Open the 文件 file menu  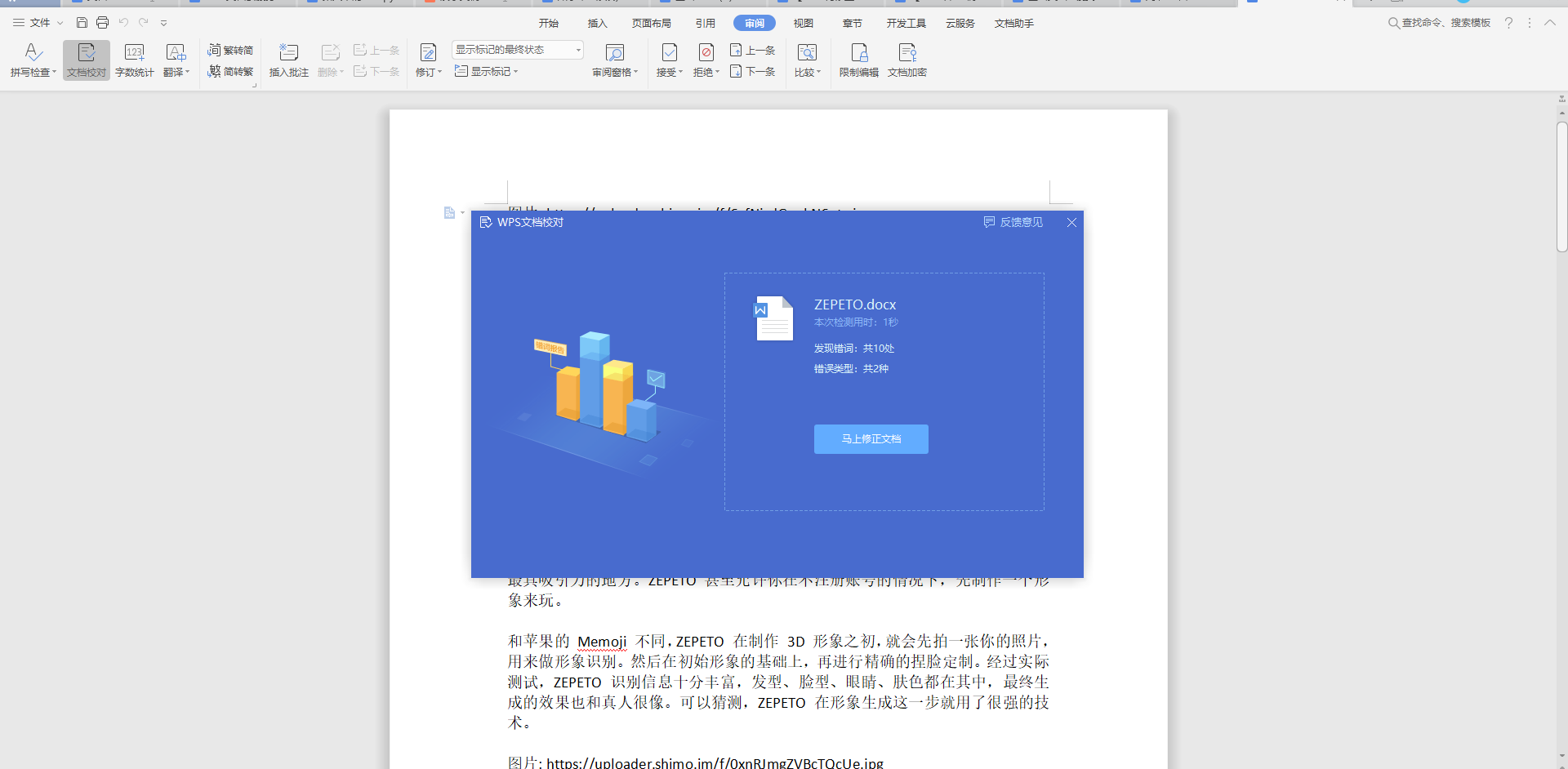point(38,23)
